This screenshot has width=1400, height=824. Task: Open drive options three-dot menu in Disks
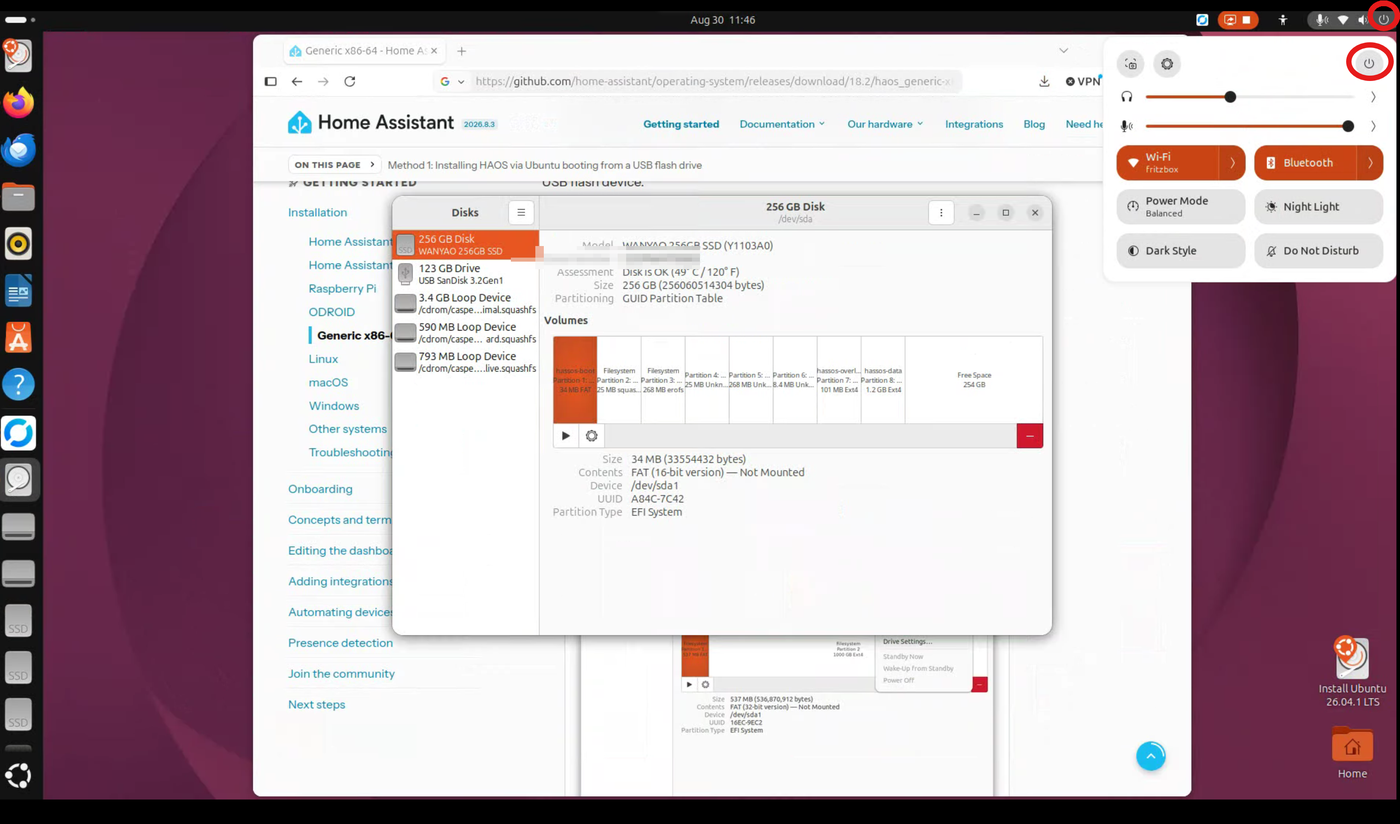click(x=941, y=212)
